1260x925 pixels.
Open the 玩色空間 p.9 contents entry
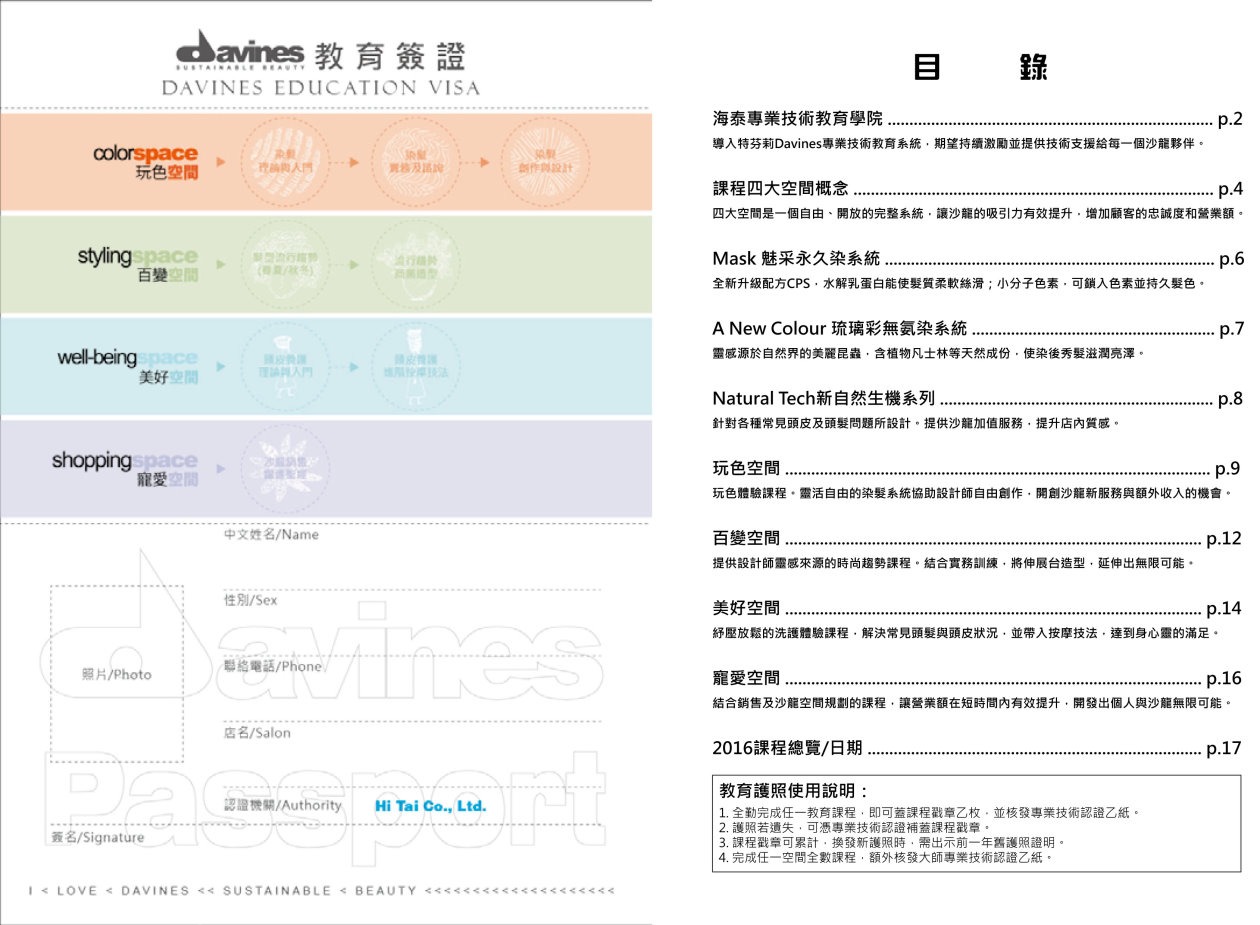click(977, 468)
